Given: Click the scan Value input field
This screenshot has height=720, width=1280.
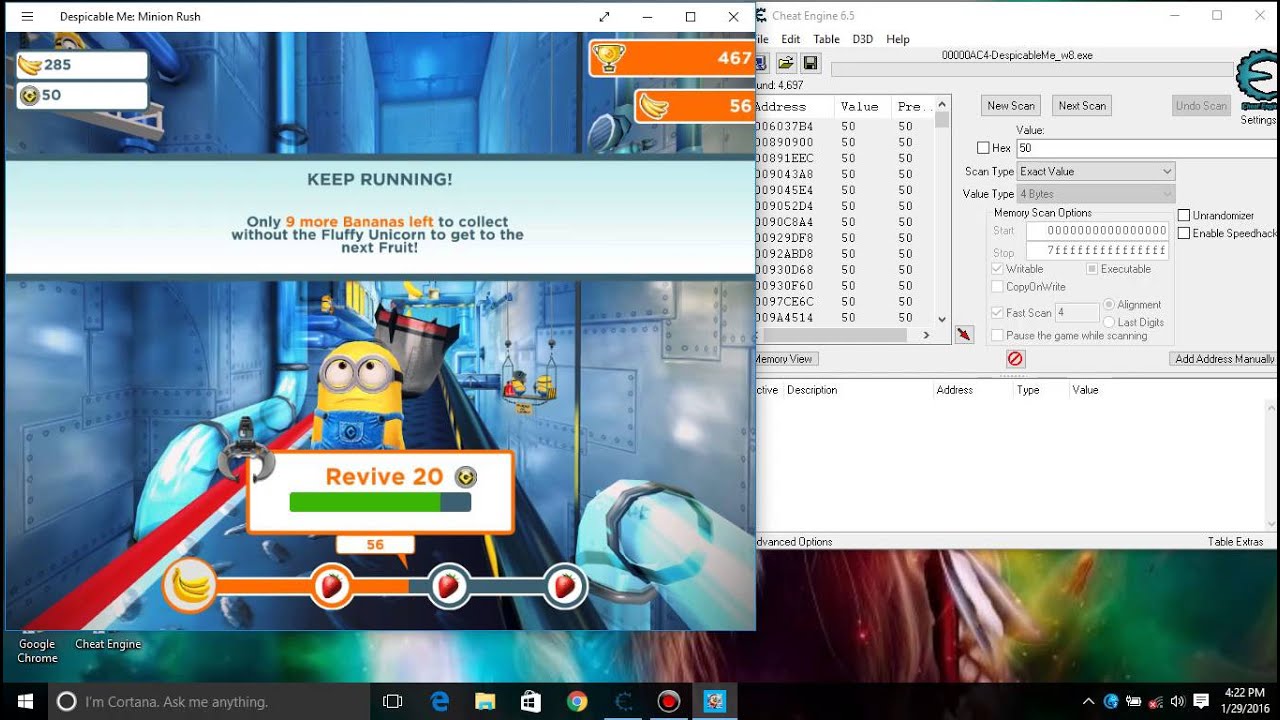Looking at the screenshot, I should 1147,148.
